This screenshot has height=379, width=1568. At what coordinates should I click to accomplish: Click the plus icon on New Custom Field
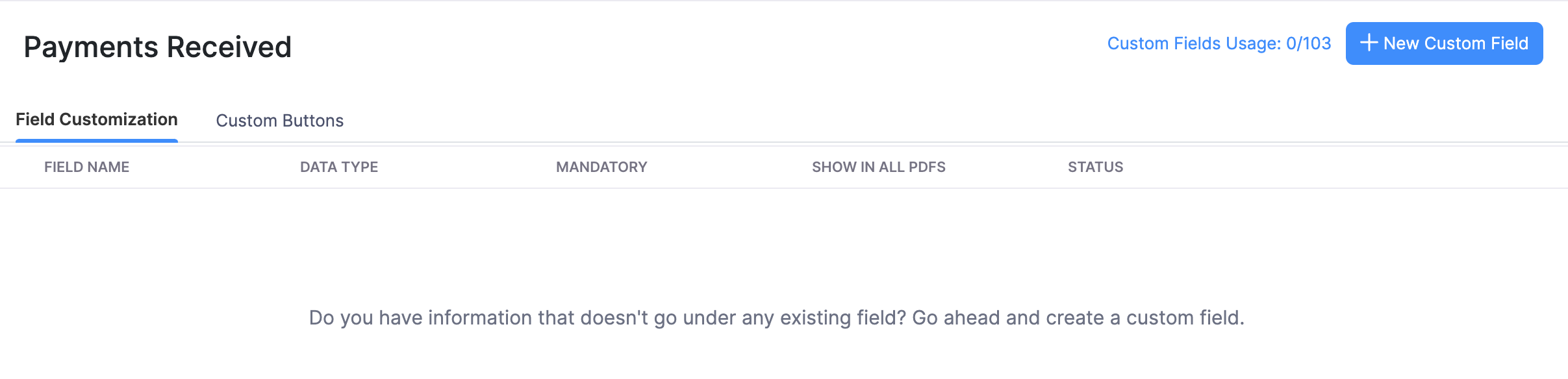point(1370,43)
